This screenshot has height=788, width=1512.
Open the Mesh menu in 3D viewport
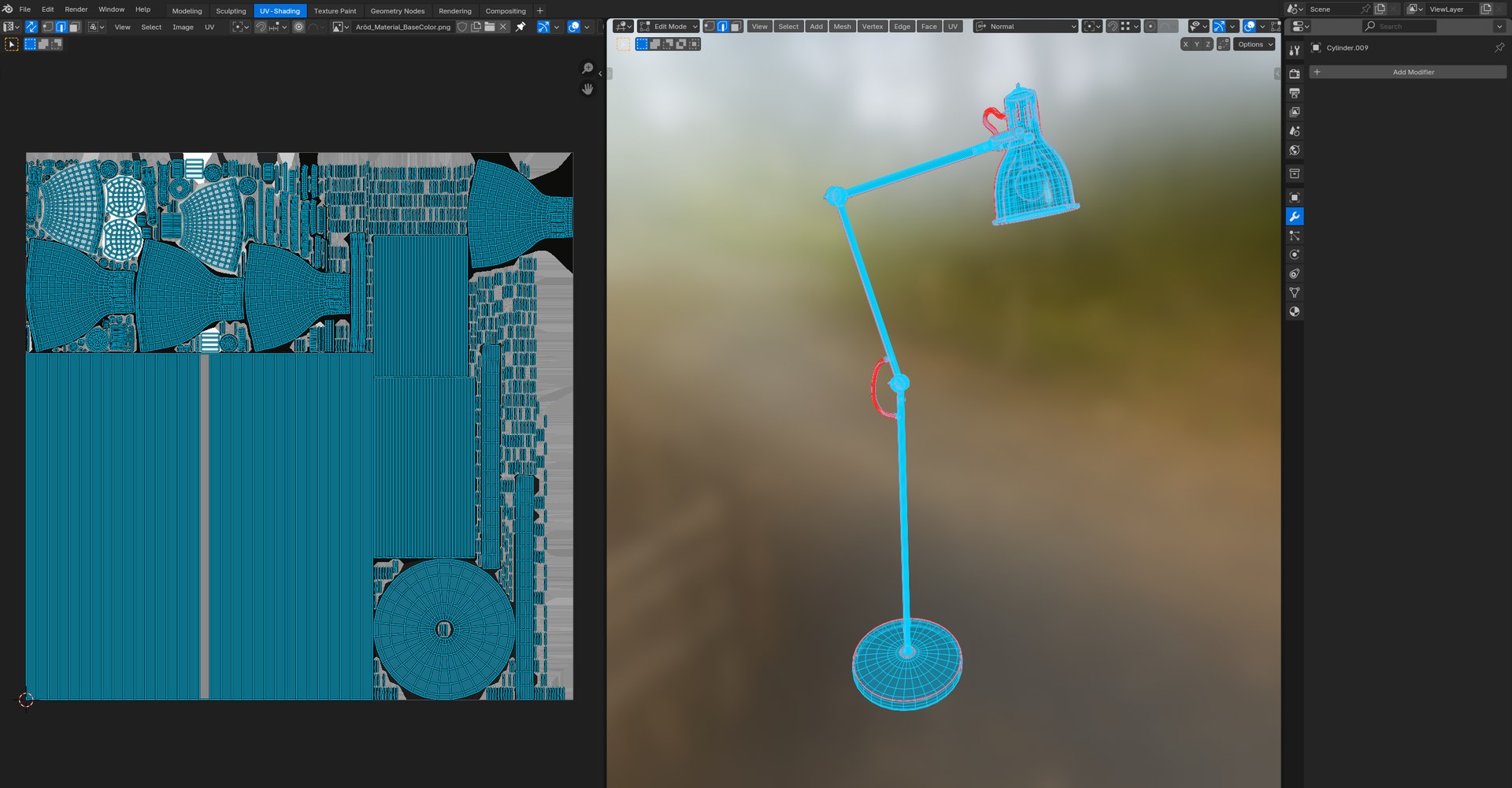click(x=842, y=27)
